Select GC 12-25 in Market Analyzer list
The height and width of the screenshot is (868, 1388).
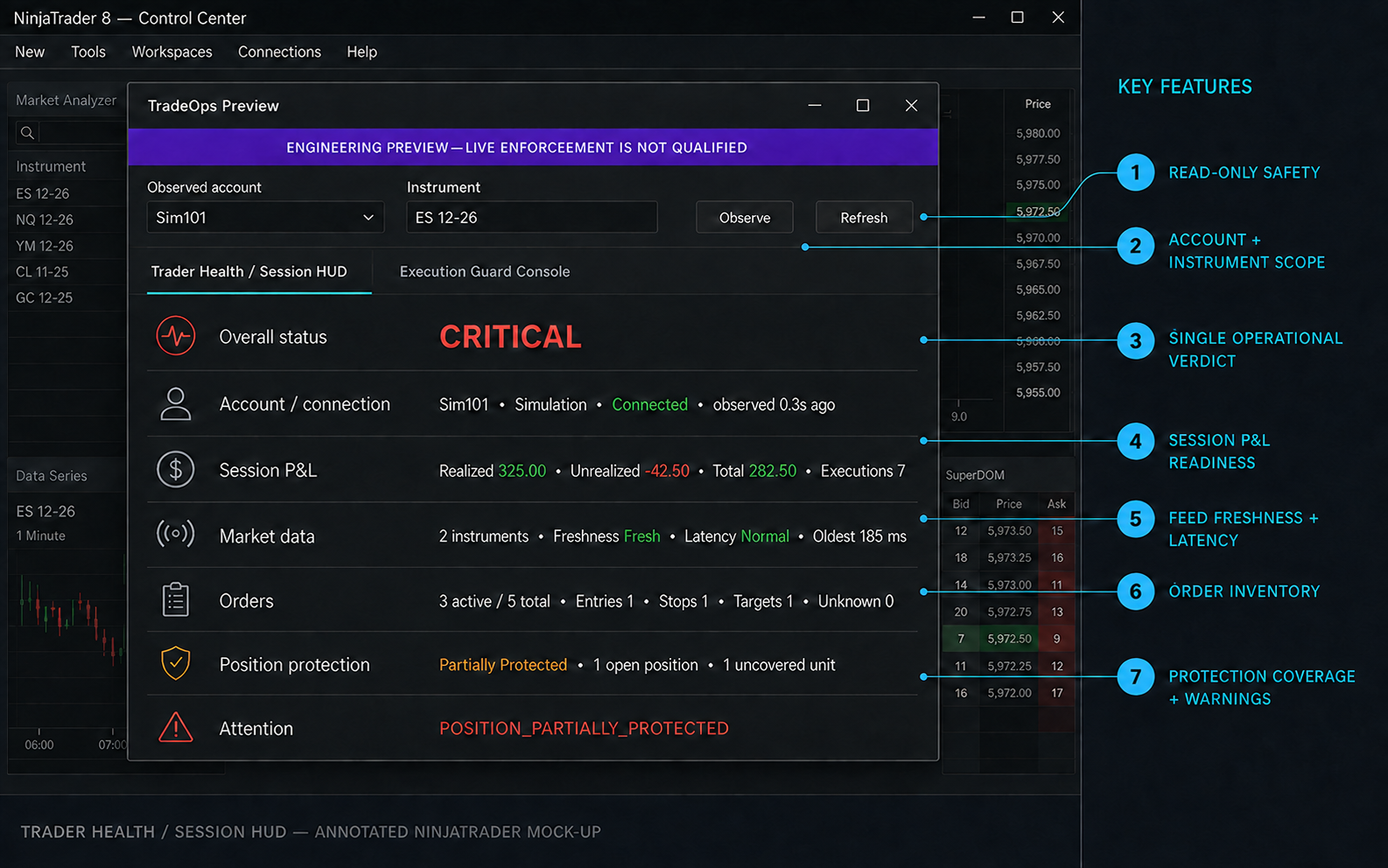(45, 297)
